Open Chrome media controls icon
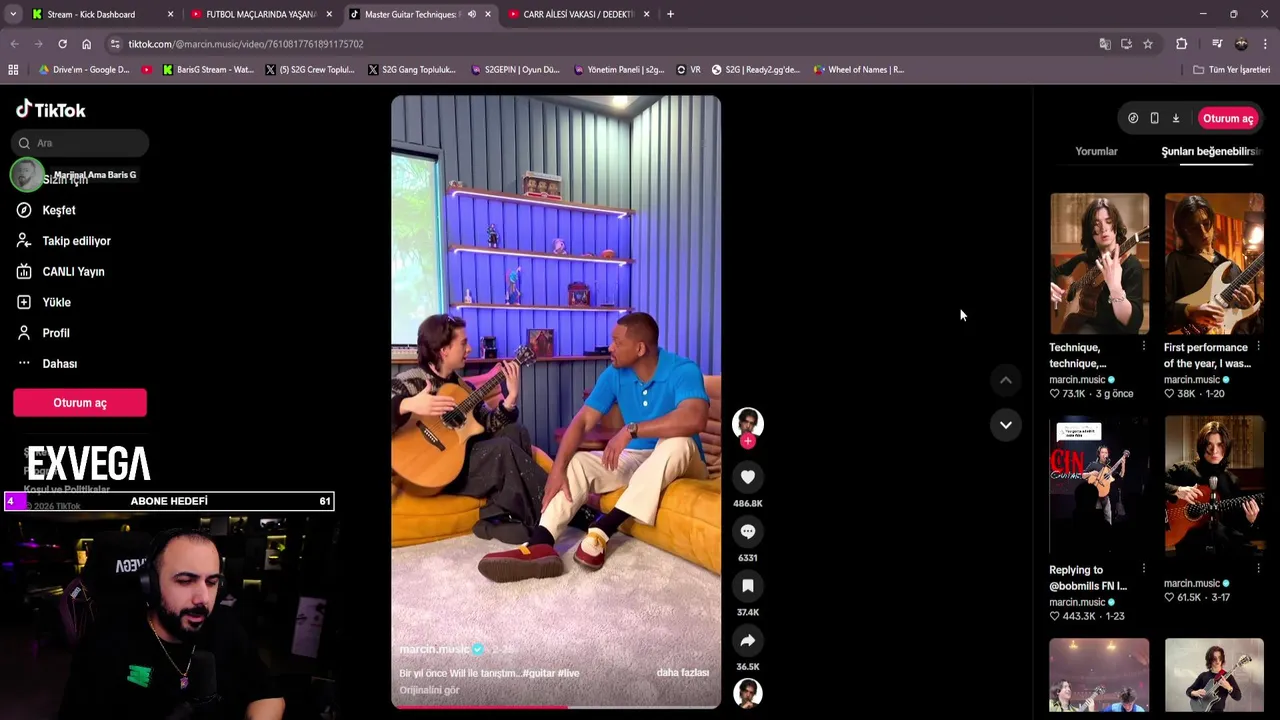This screenshot has height=720, width=1280. [1217, 44]
